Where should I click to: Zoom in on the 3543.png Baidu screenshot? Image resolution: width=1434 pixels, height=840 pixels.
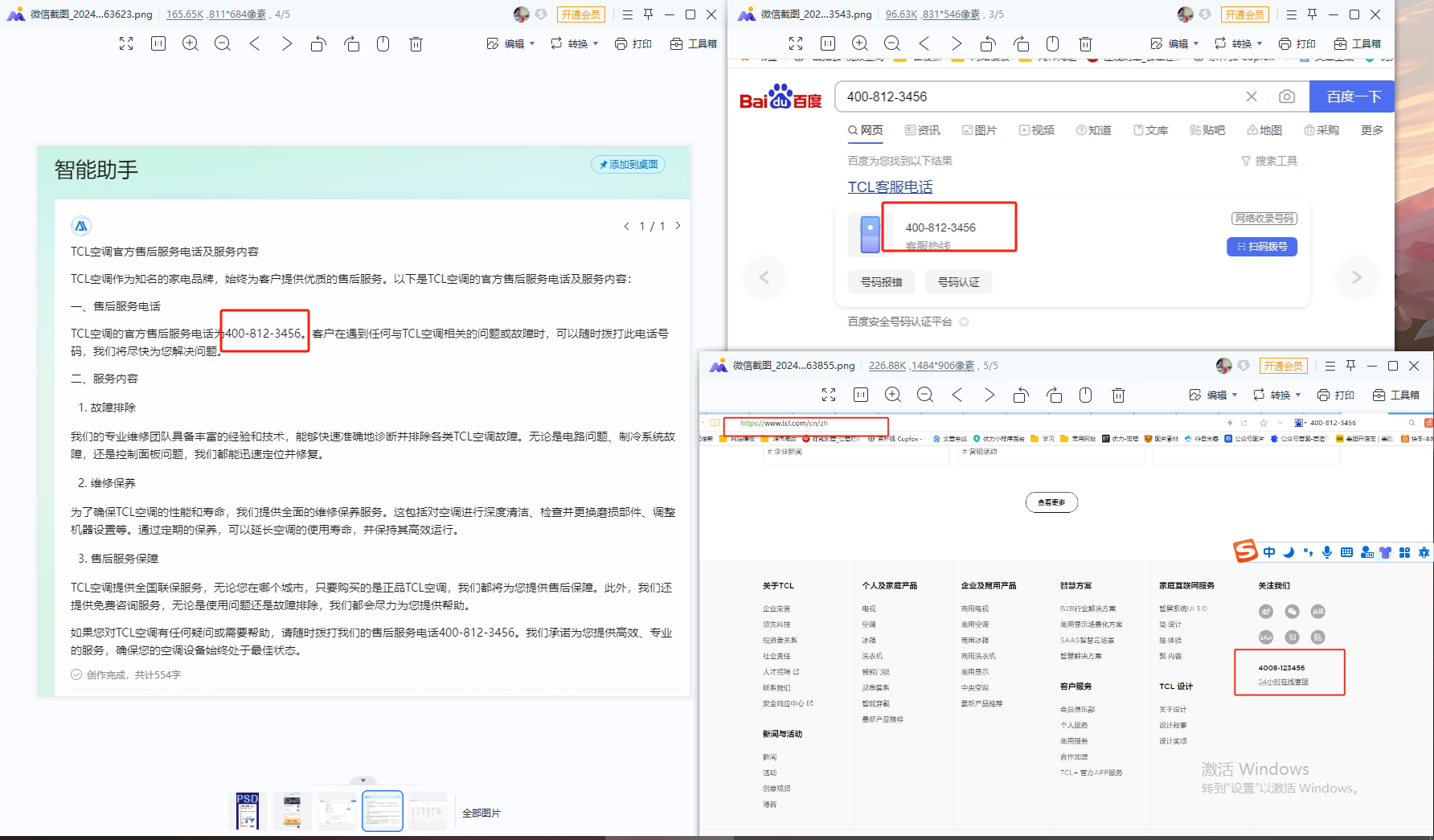[860, 44]
